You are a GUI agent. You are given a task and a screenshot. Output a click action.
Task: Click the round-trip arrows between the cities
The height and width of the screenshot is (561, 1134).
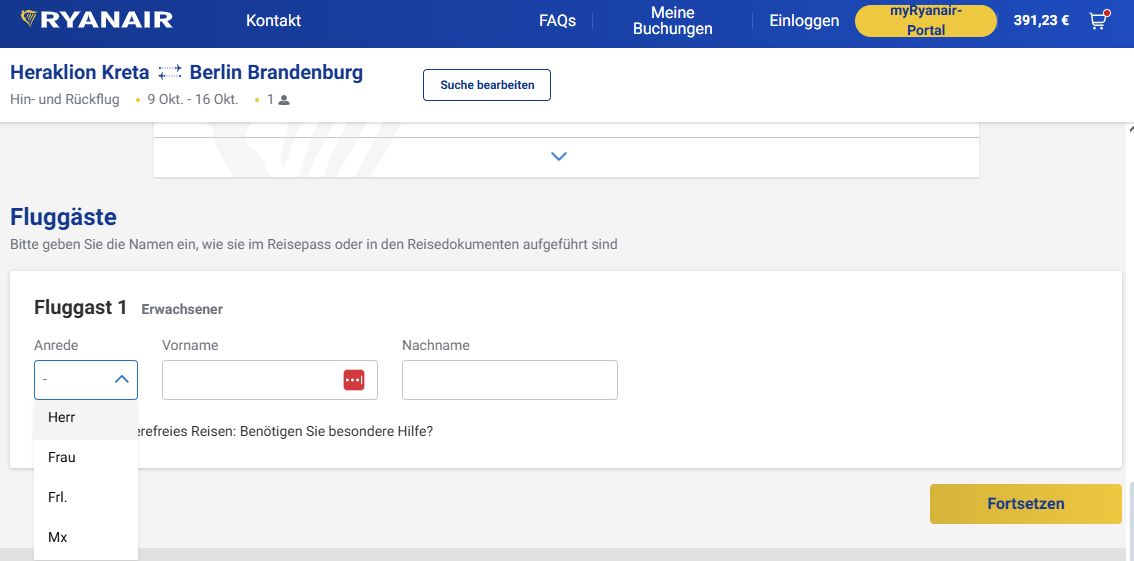pyautogui.click(x=169, y=72)
